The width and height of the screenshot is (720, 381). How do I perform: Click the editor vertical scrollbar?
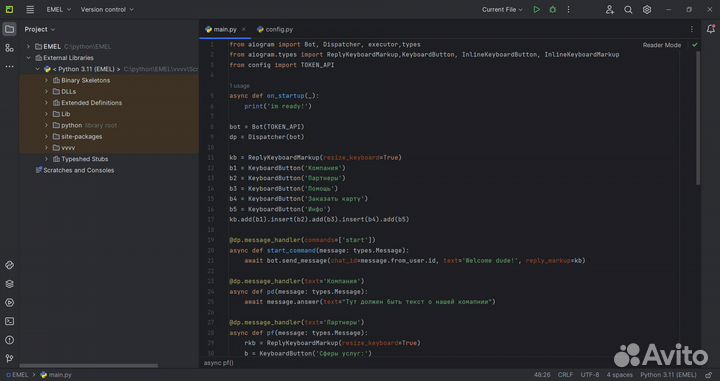click(698, 118)
